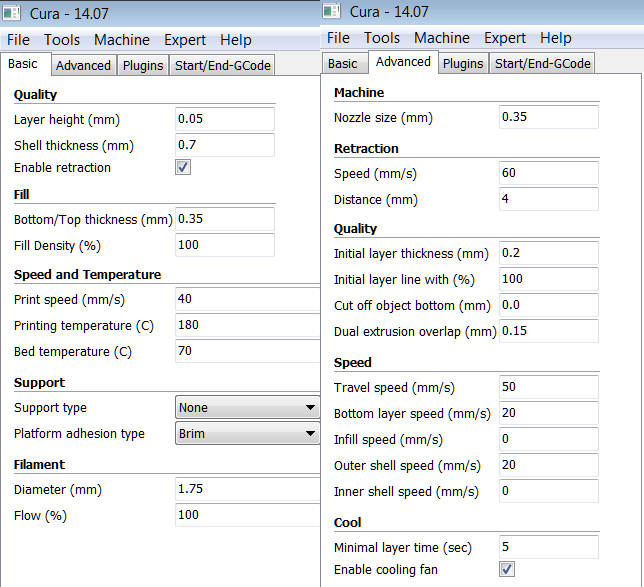Open the Expert menu in the left window
Viewport: 644px width, 587px height.
(185, 40)
